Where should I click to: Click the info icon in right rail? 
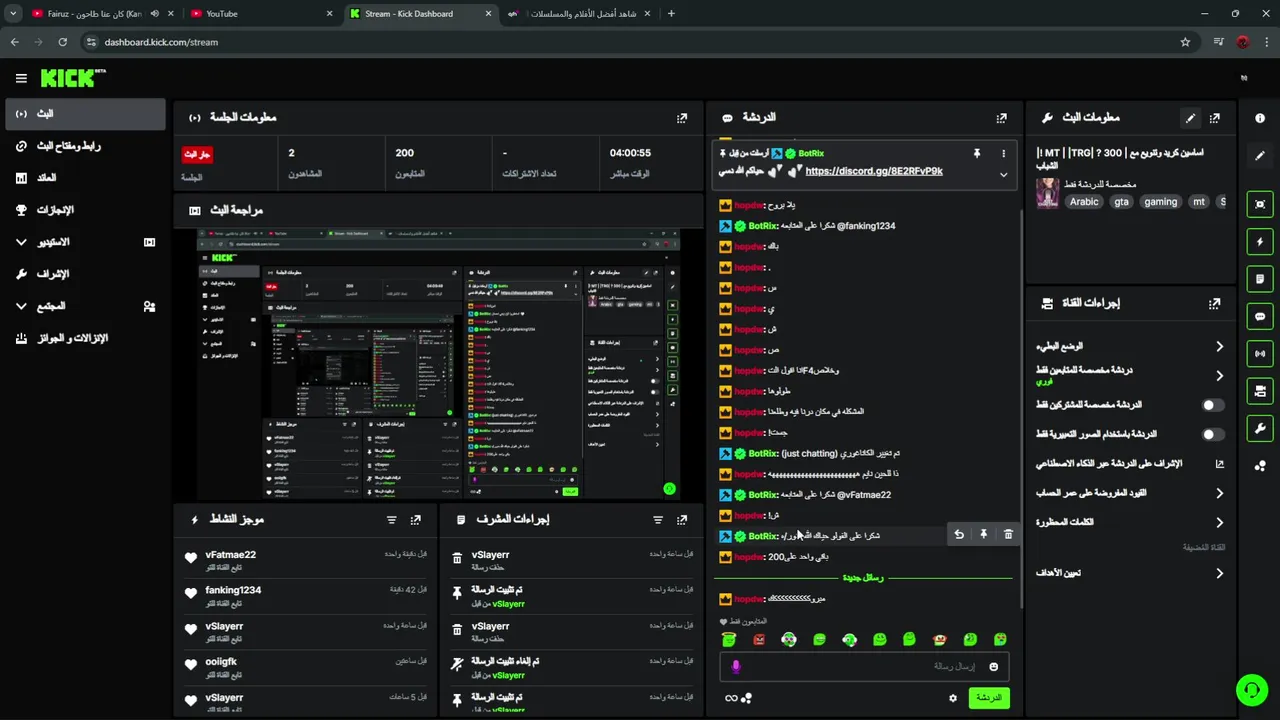tap(1259, 118)
